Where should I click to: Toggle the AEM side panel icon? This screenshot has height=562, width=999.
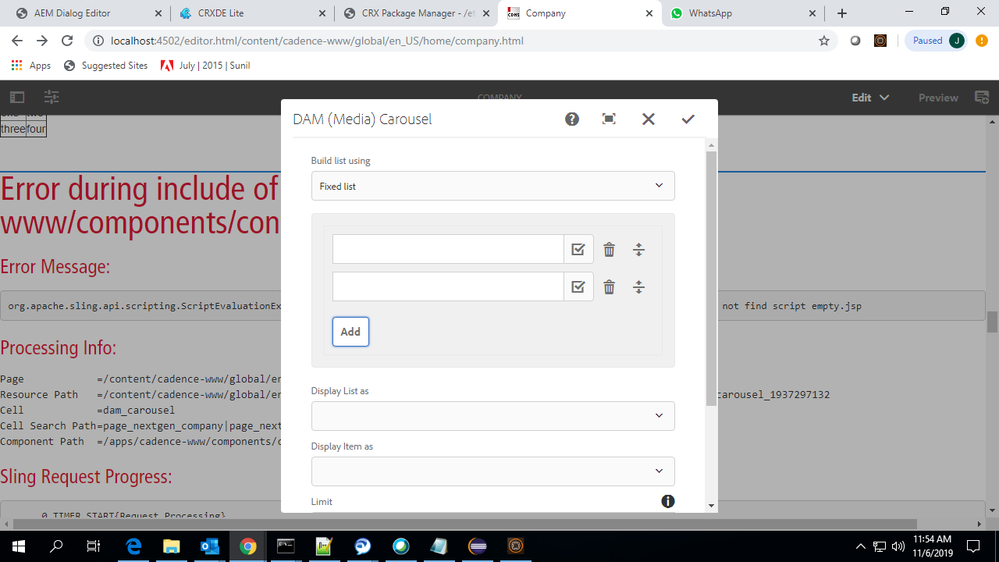pos(17,97)
